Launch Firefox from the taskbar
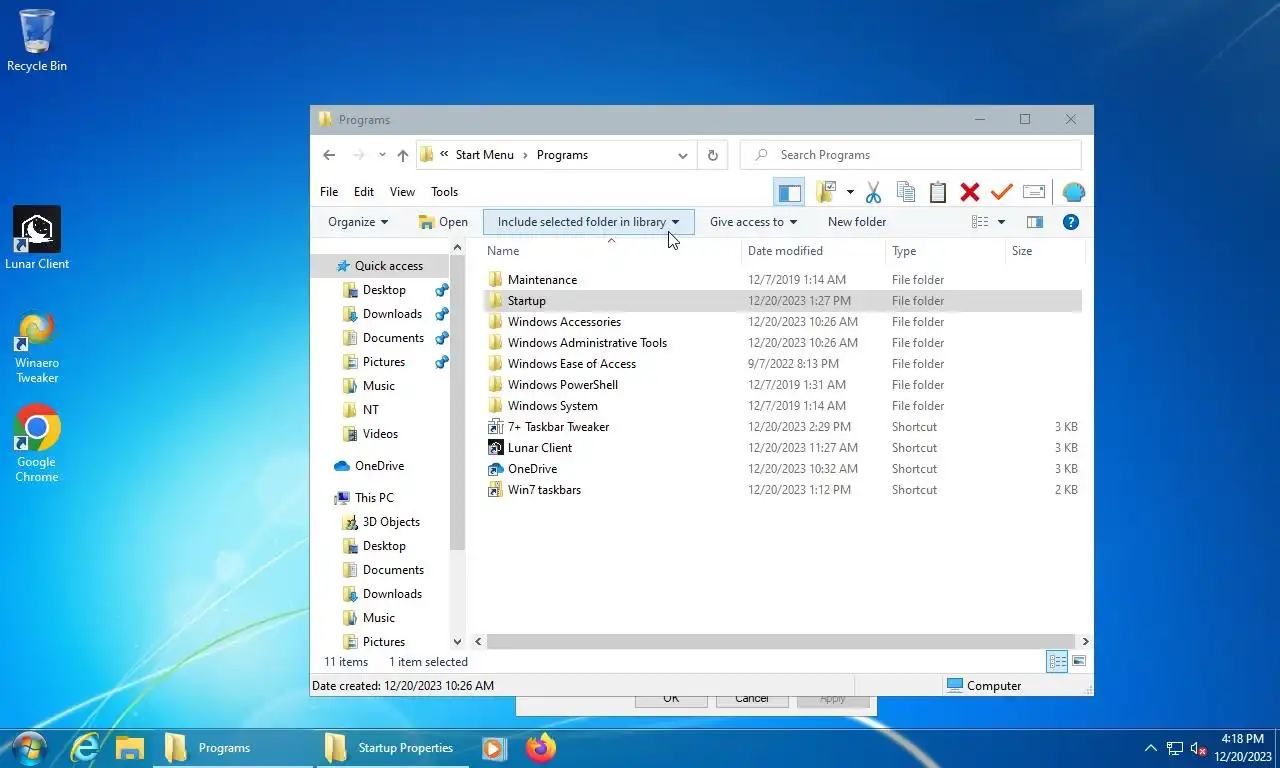 click(541, 748)
